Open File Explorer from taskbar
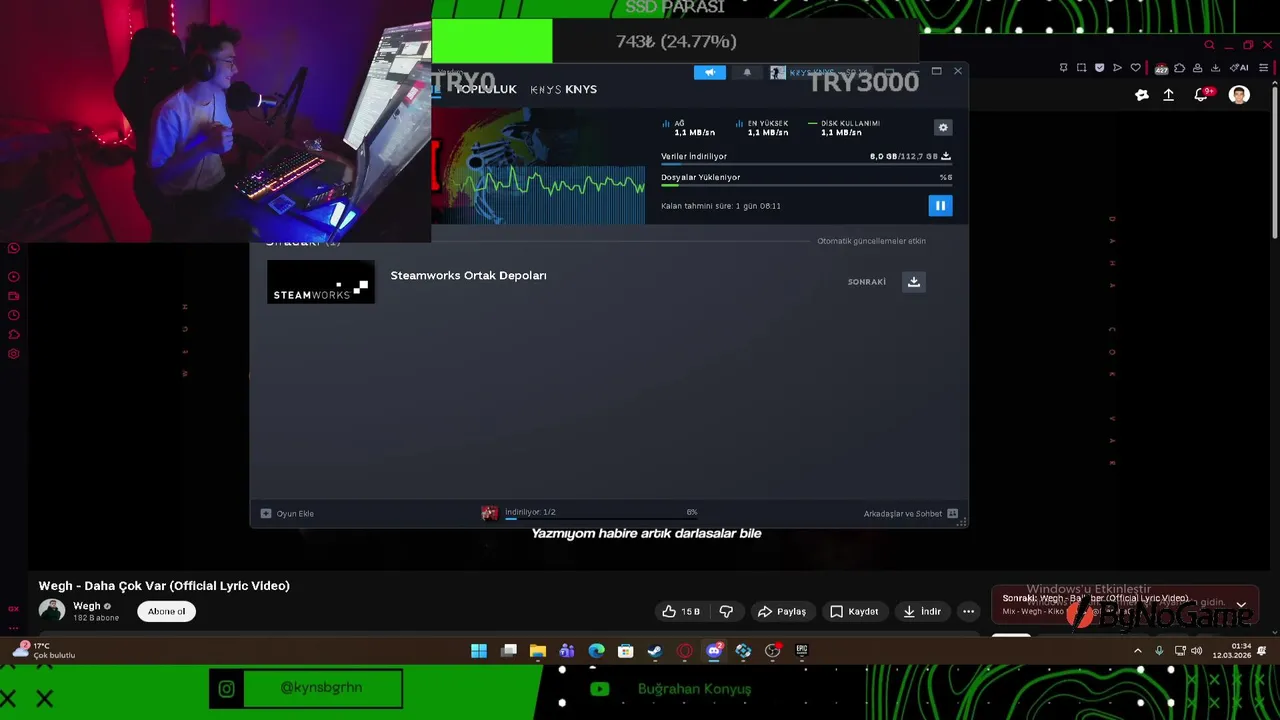1280x720 pixels. [538, 651]
